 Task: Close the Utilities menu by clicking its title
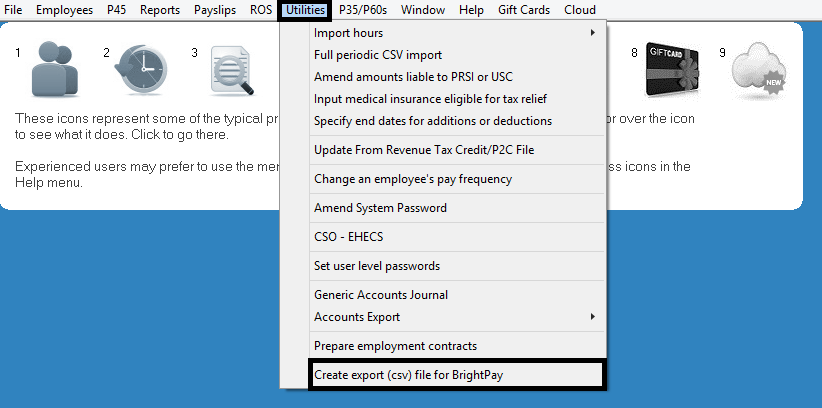(305, 10)
